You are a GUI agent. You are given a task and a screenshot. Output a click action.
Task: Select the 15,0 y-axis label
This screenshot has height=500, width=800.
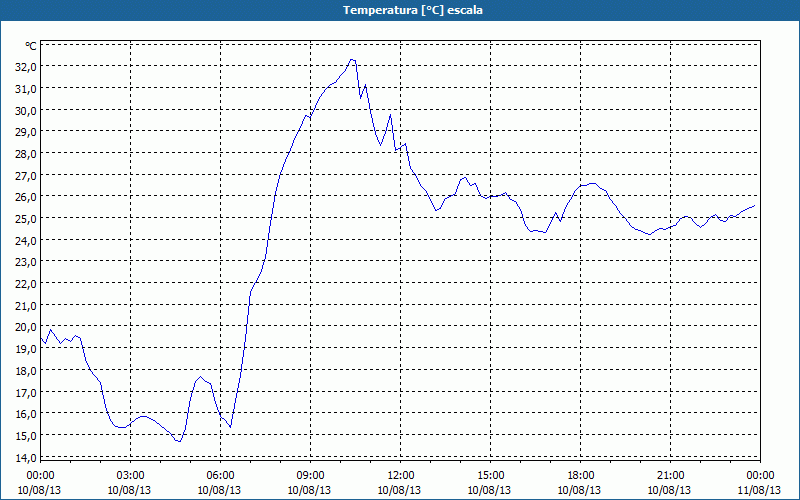tap(27, 436)
